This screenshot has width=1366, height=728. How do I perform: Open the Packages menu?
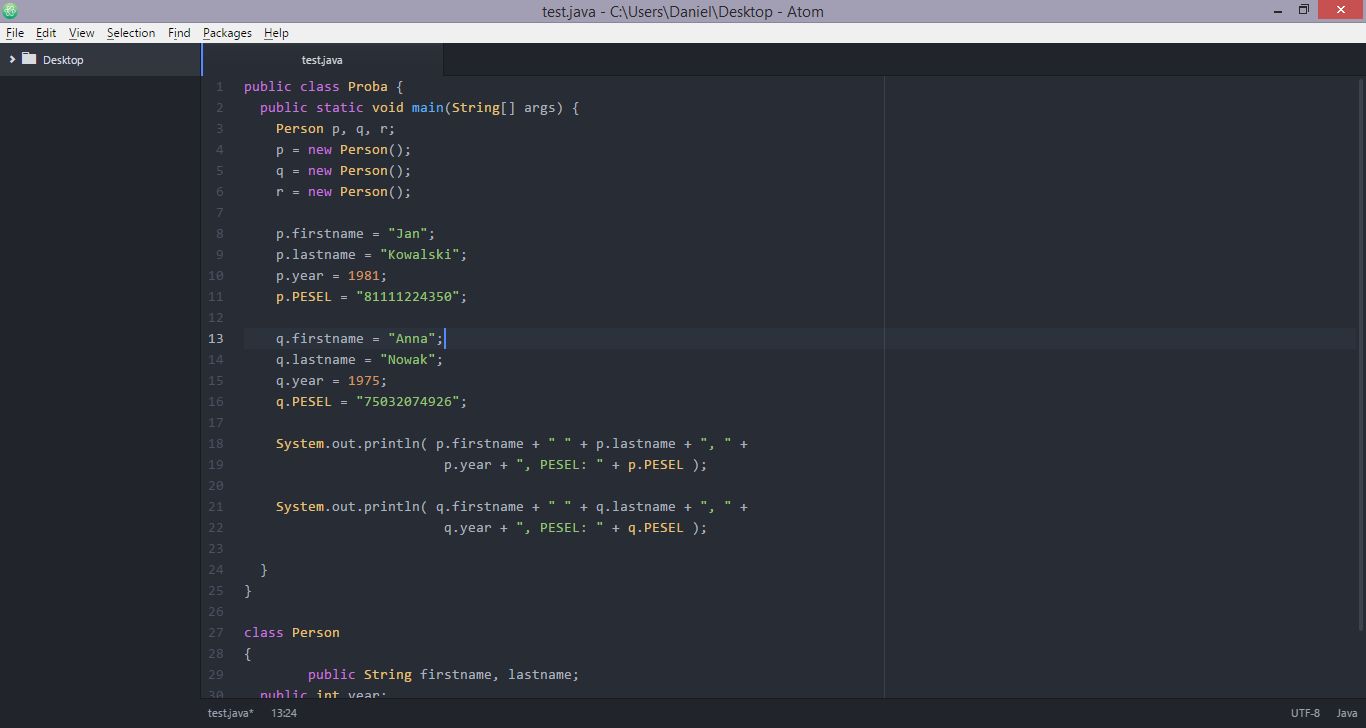(227, 33)
